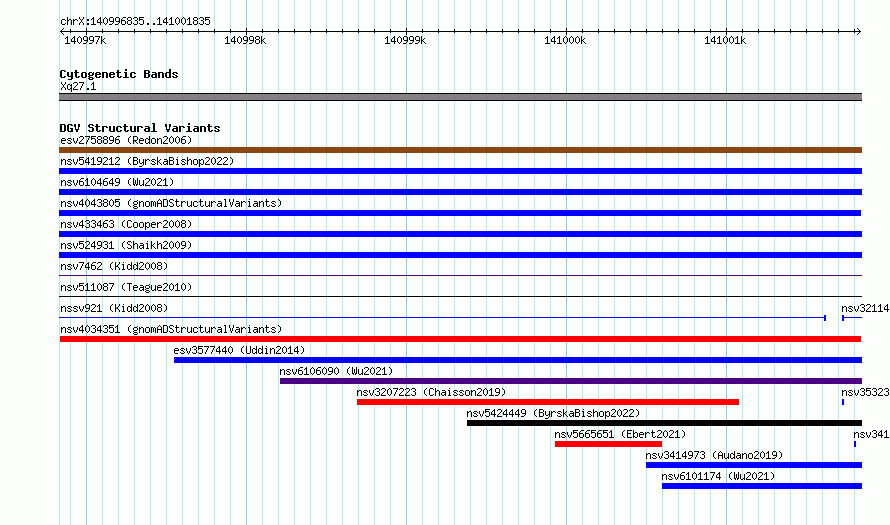Select the 140998k ruler tick label
This screenshot has height=525, width=890.
point(245,40)
